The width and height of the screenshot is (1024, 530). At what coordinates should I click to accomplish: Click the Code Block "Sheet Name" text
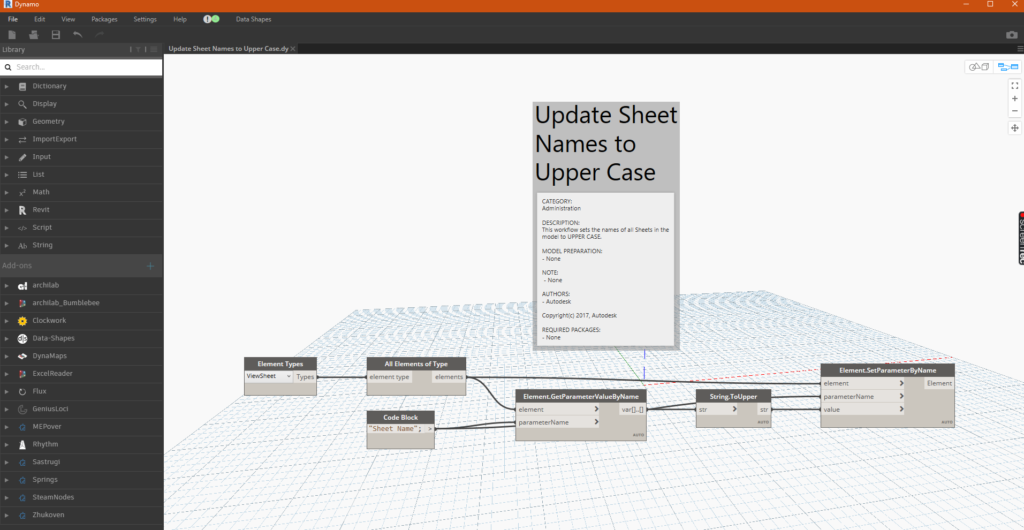395,429
